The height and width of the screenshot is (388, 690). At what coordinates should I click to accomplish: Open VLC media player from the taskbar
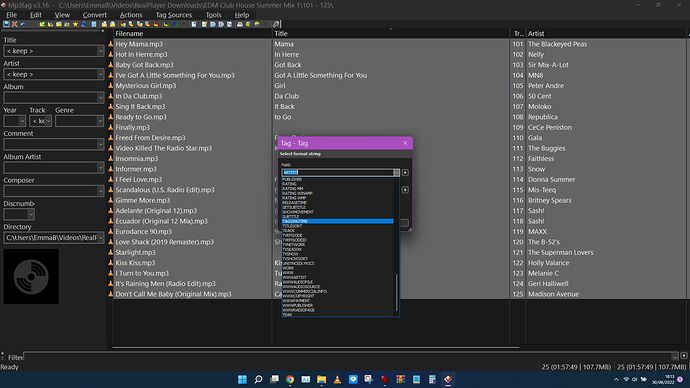(337, 379)
